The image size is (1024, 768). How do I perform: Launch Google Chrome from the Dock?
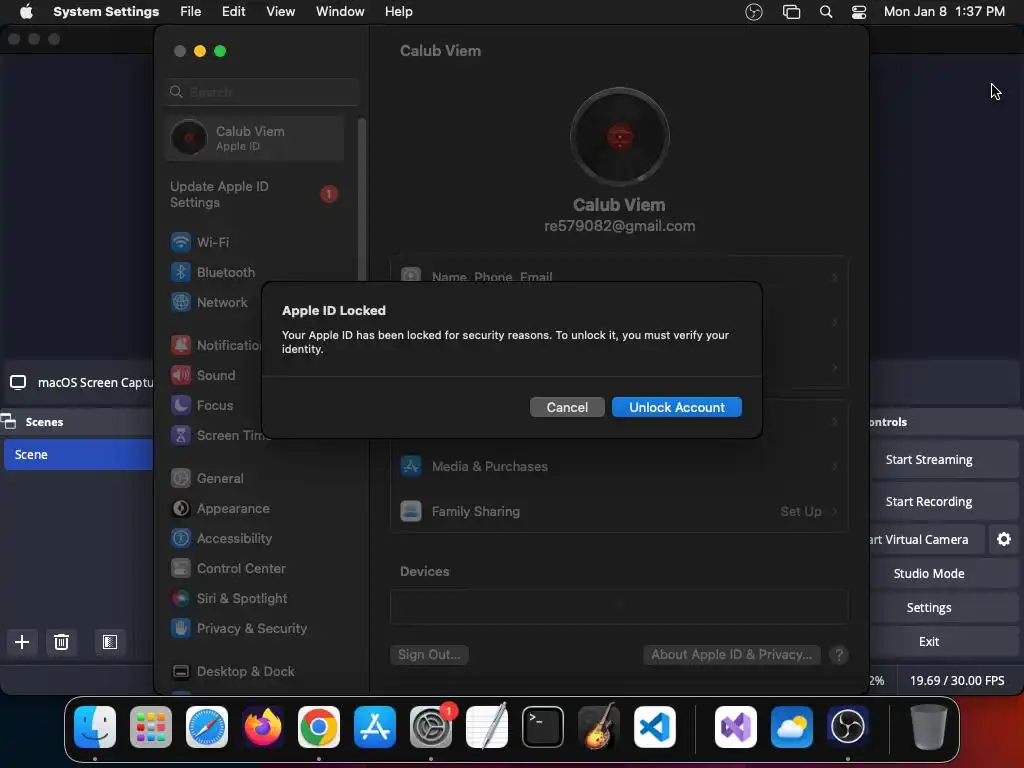319,727
